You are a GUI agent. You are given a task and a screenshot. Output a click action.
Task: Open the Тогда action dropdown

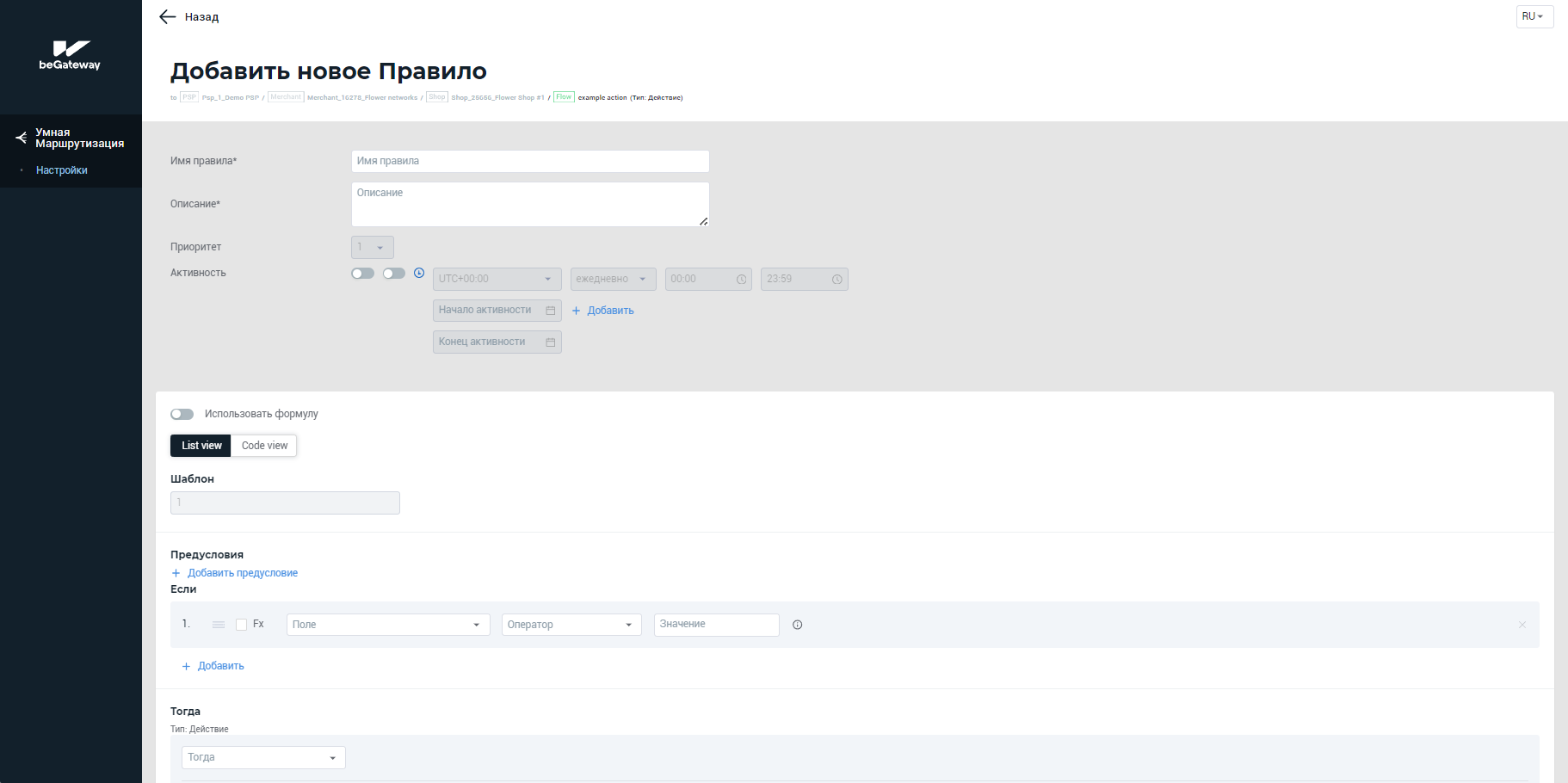[x=262, y=757]
